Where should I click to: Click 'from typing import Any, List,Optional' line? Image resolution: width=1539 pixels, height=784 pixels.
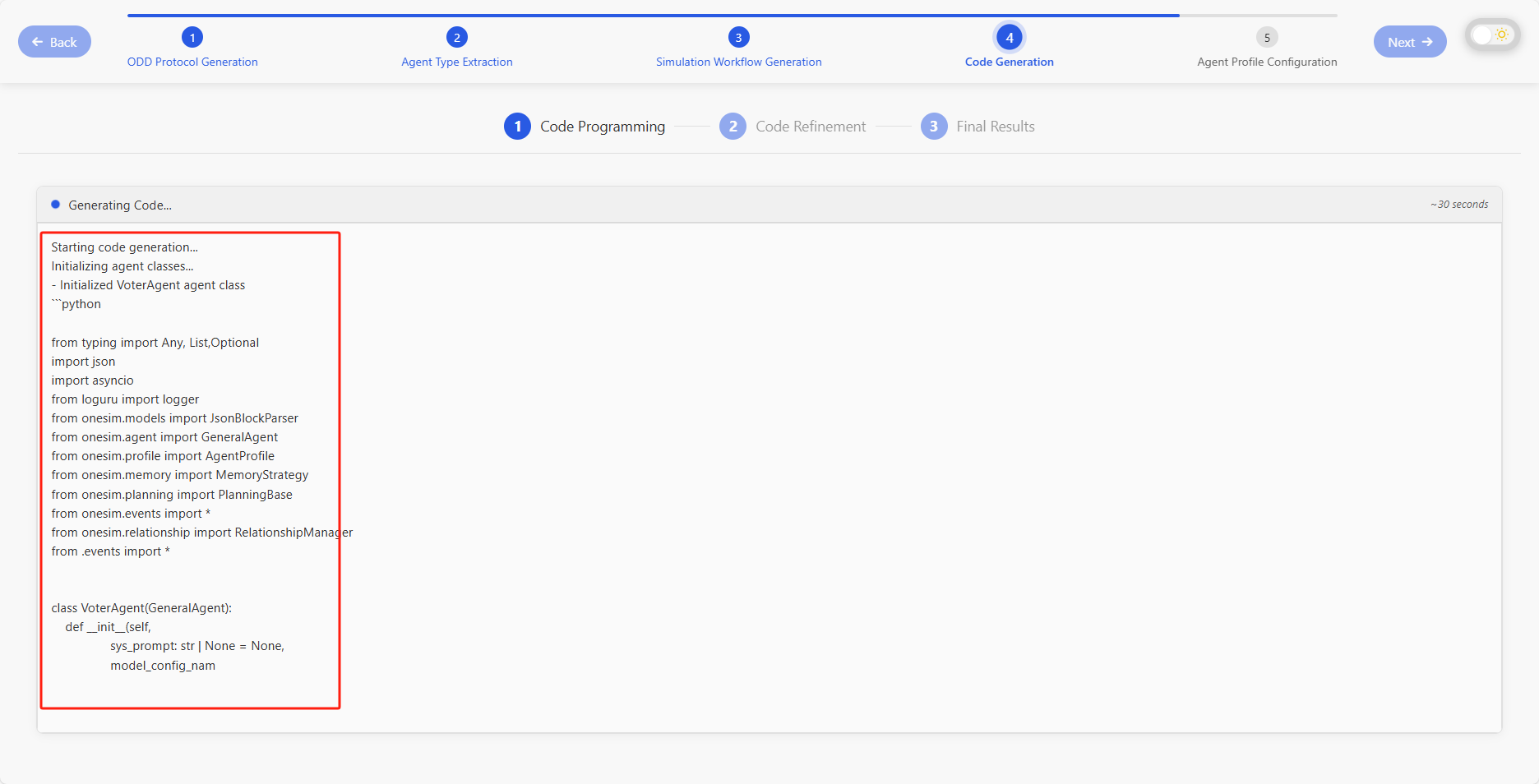(155, 343)
